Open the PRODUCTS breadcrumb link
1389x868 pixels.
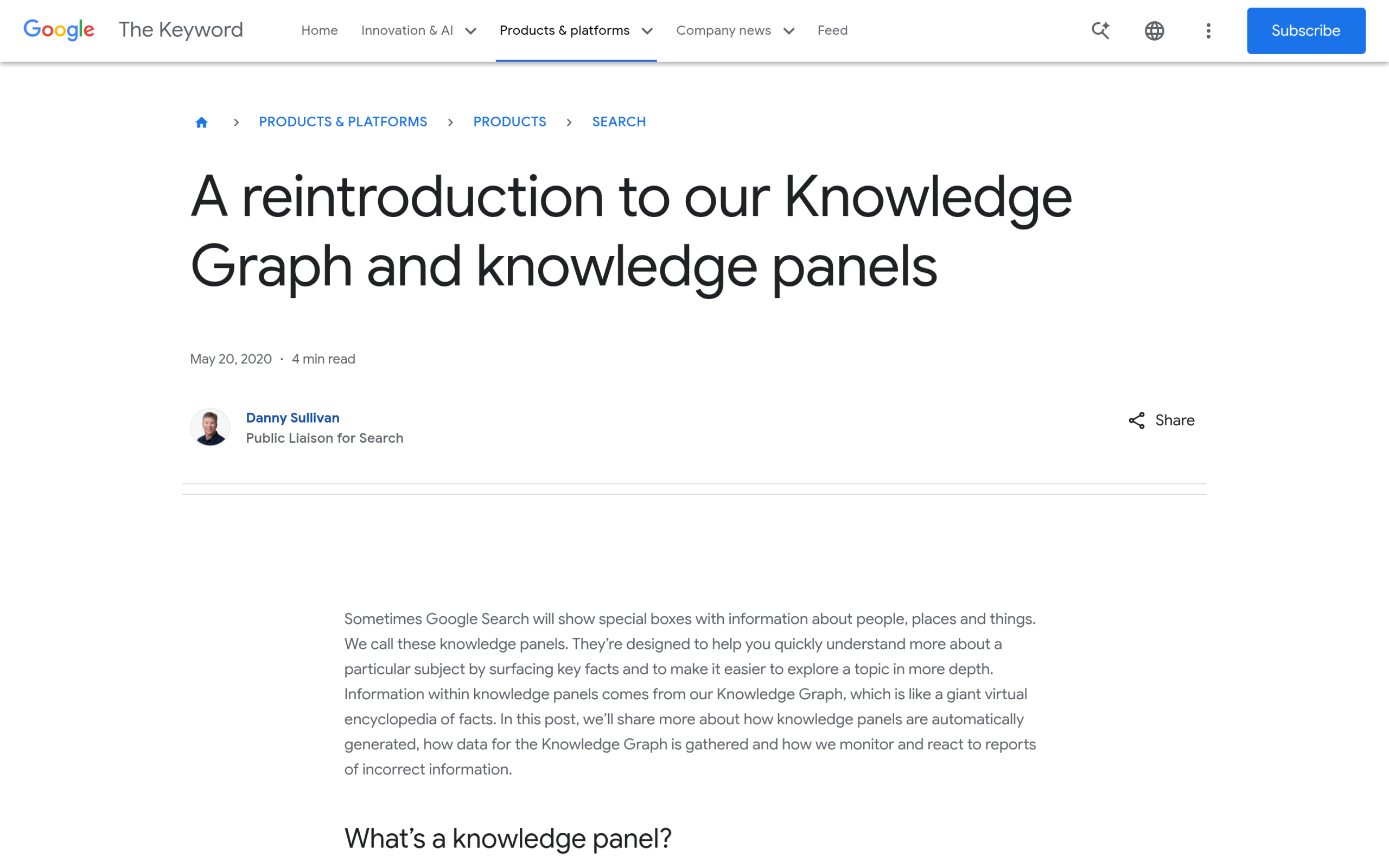point(509,122)
